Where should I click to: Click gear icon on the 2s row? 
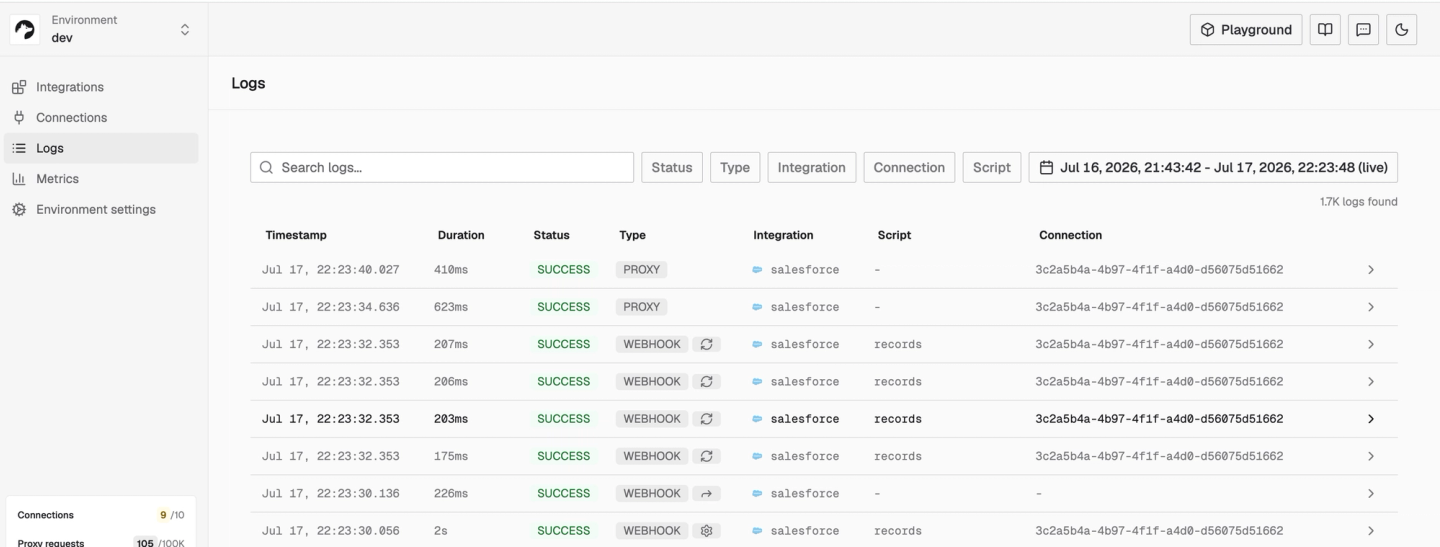click(x=706, y=531)
